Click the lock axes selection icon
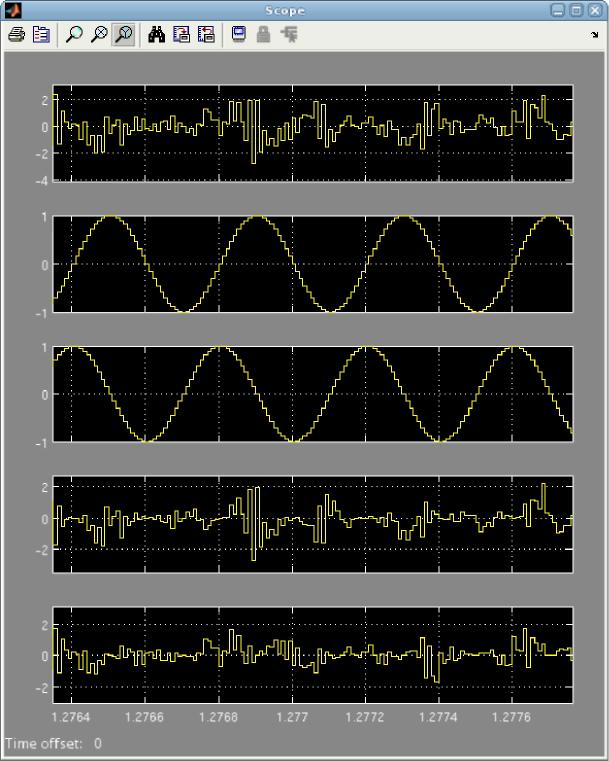The width and height of the screenshot is (609, 761). coord(263,34)
